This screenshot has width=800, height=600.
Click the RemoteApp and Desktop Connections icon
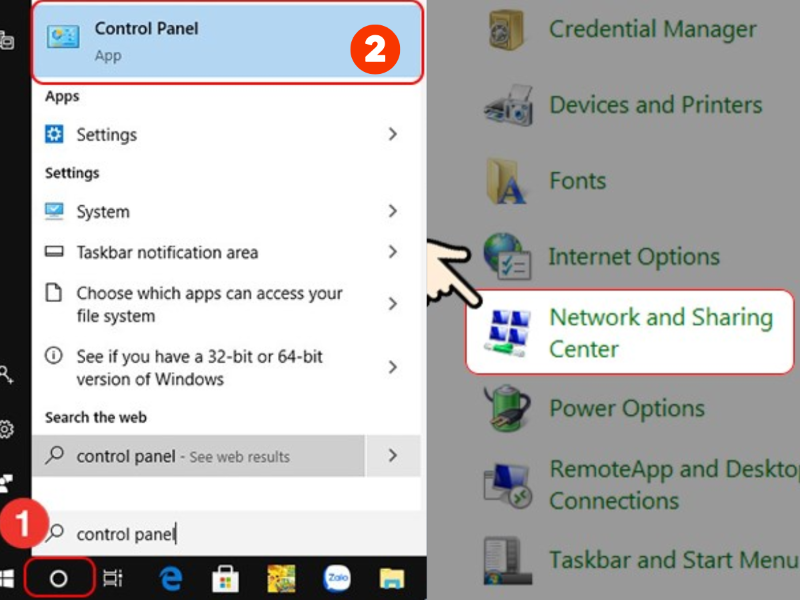508,485
